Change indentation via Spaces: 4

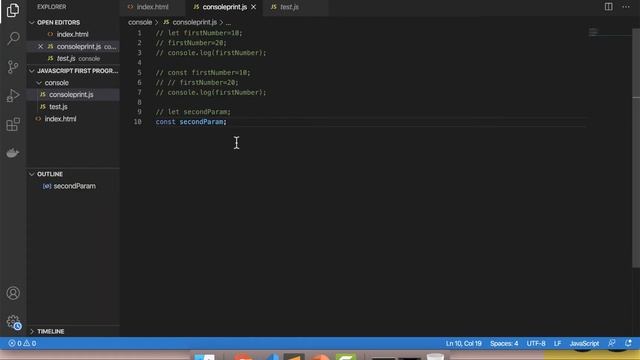504,343
